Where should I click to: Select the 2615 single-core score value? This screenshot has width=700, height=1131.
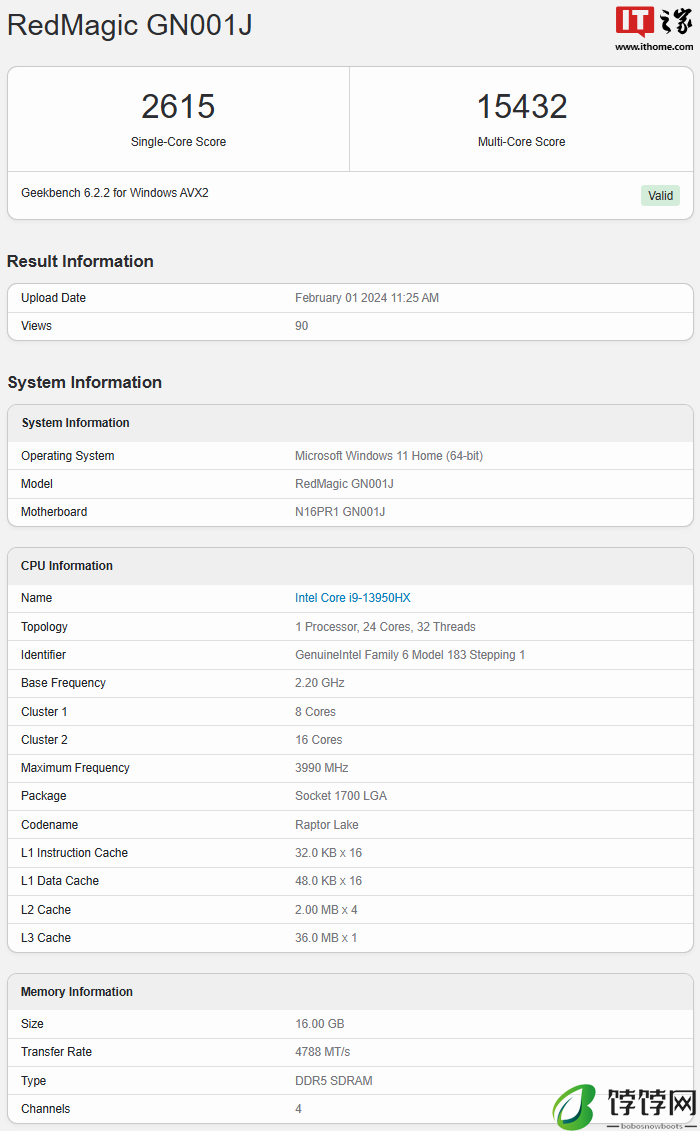(x=178, y=107)
